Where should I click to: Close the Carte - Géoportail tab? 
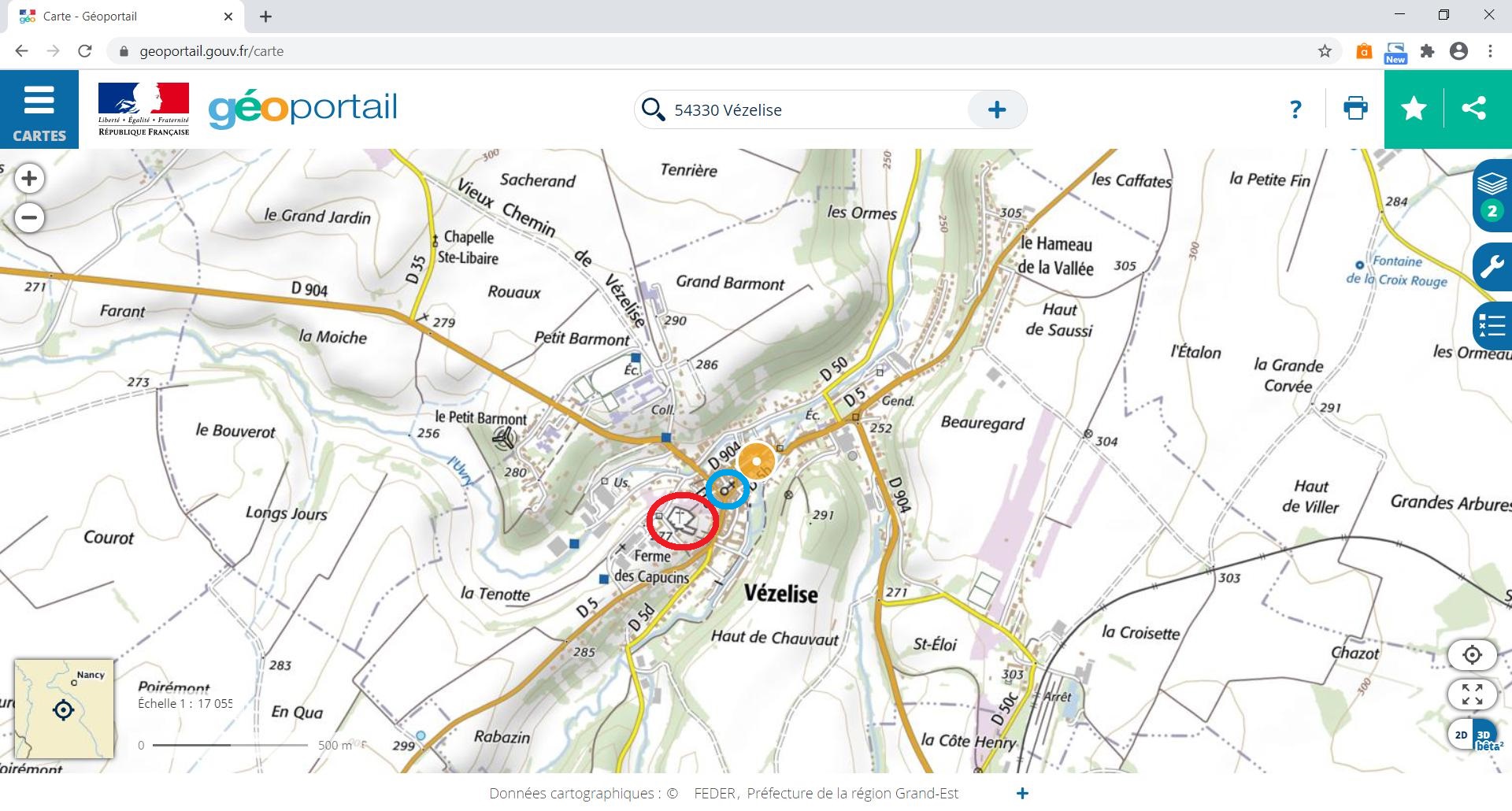pyautogui.click(x=228, y=16)
